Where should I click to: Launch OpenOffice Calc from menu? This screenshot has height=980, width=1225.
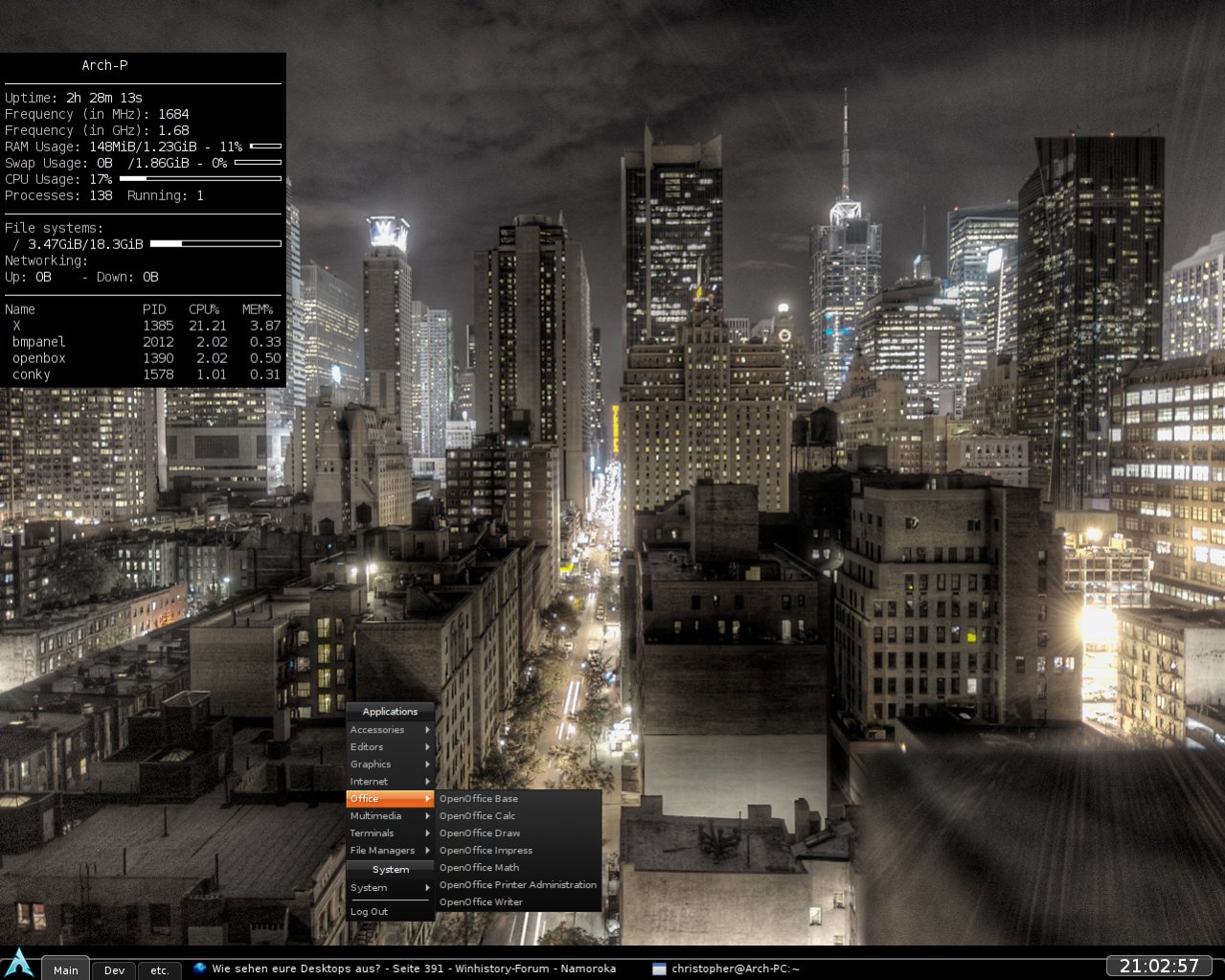click(477, 816)
